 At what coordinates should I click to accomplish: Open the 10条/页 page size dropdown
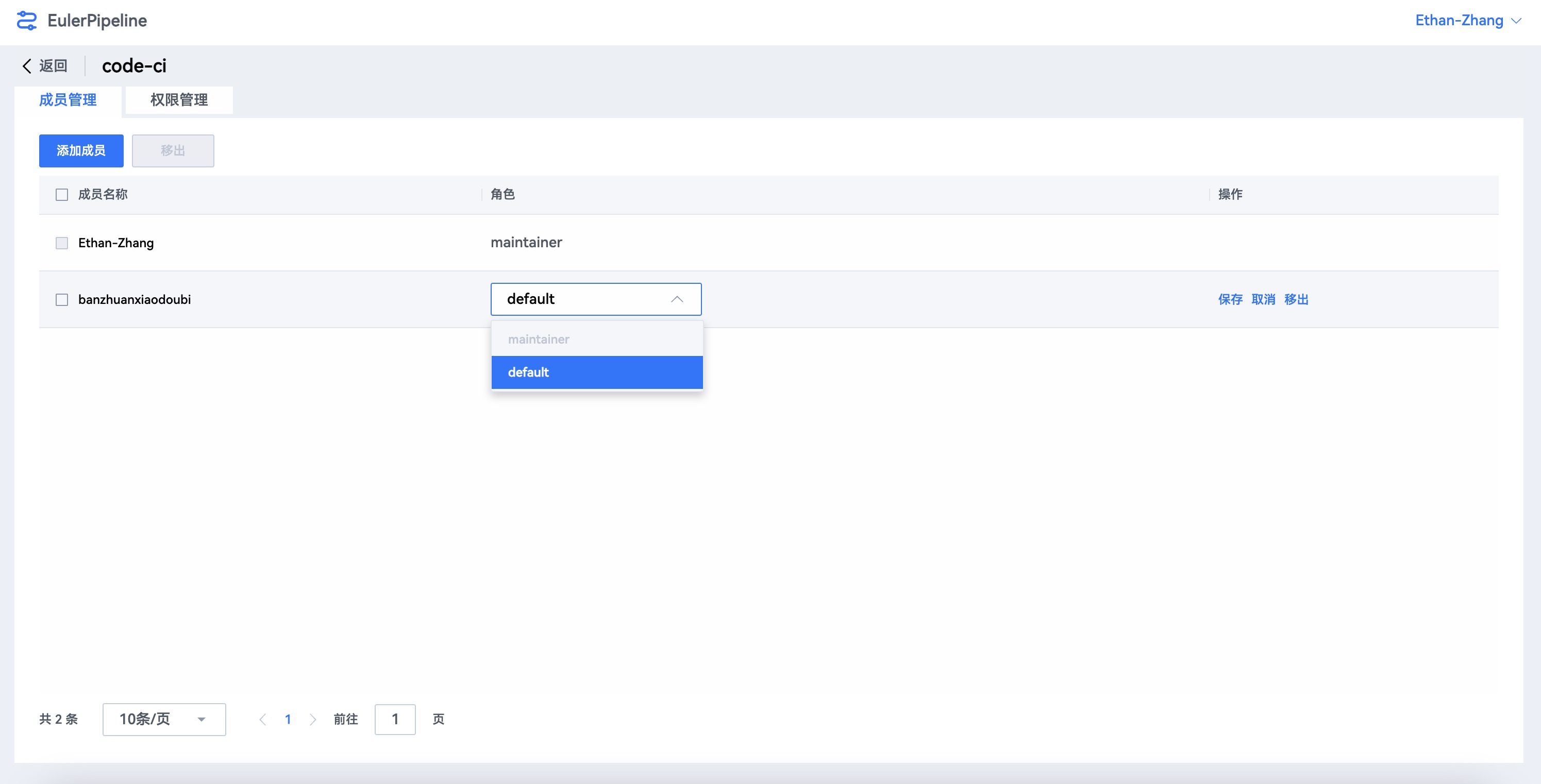coord(164,720)
